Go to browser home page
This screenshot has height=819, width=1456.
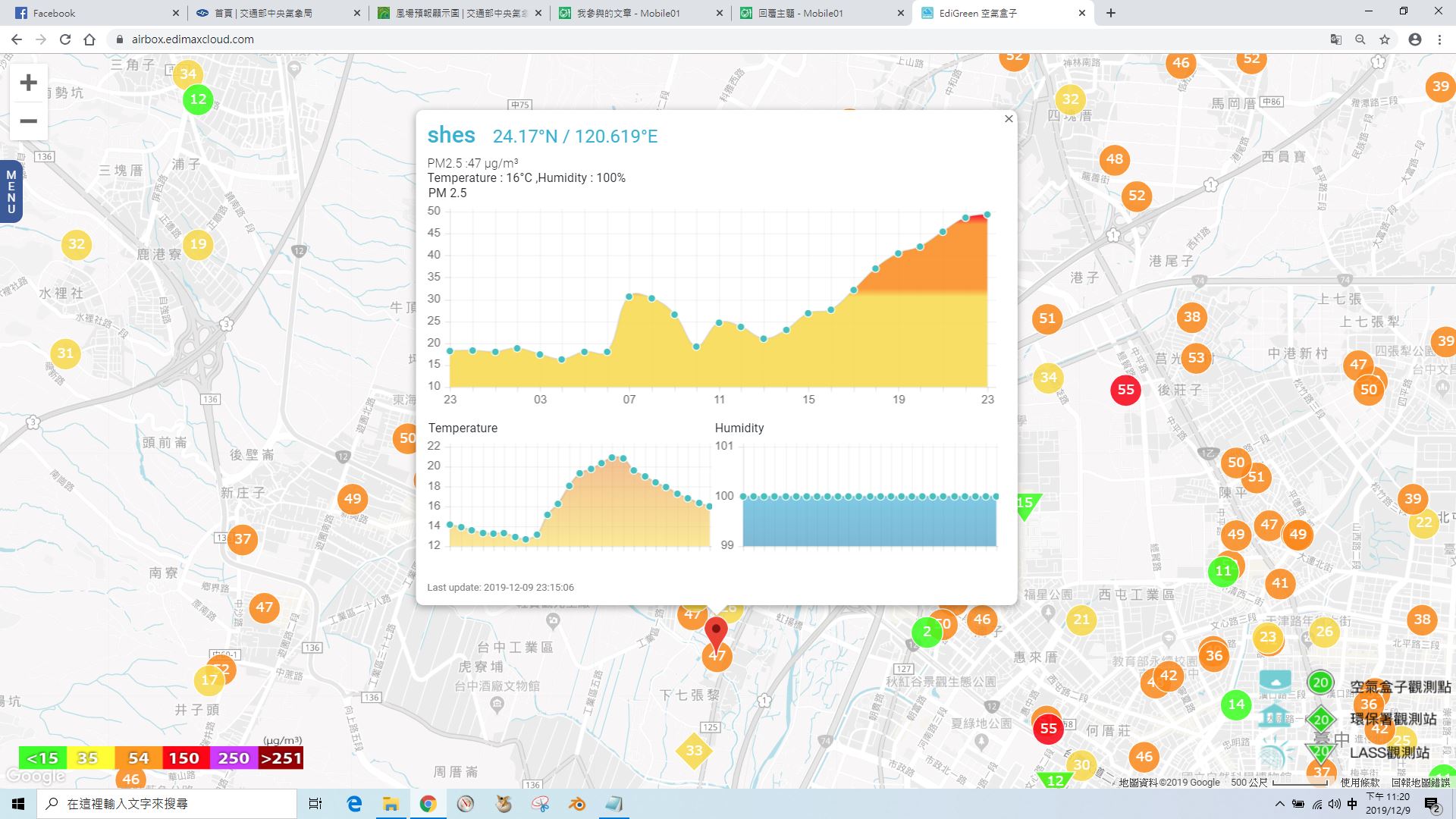pos(89,39)
